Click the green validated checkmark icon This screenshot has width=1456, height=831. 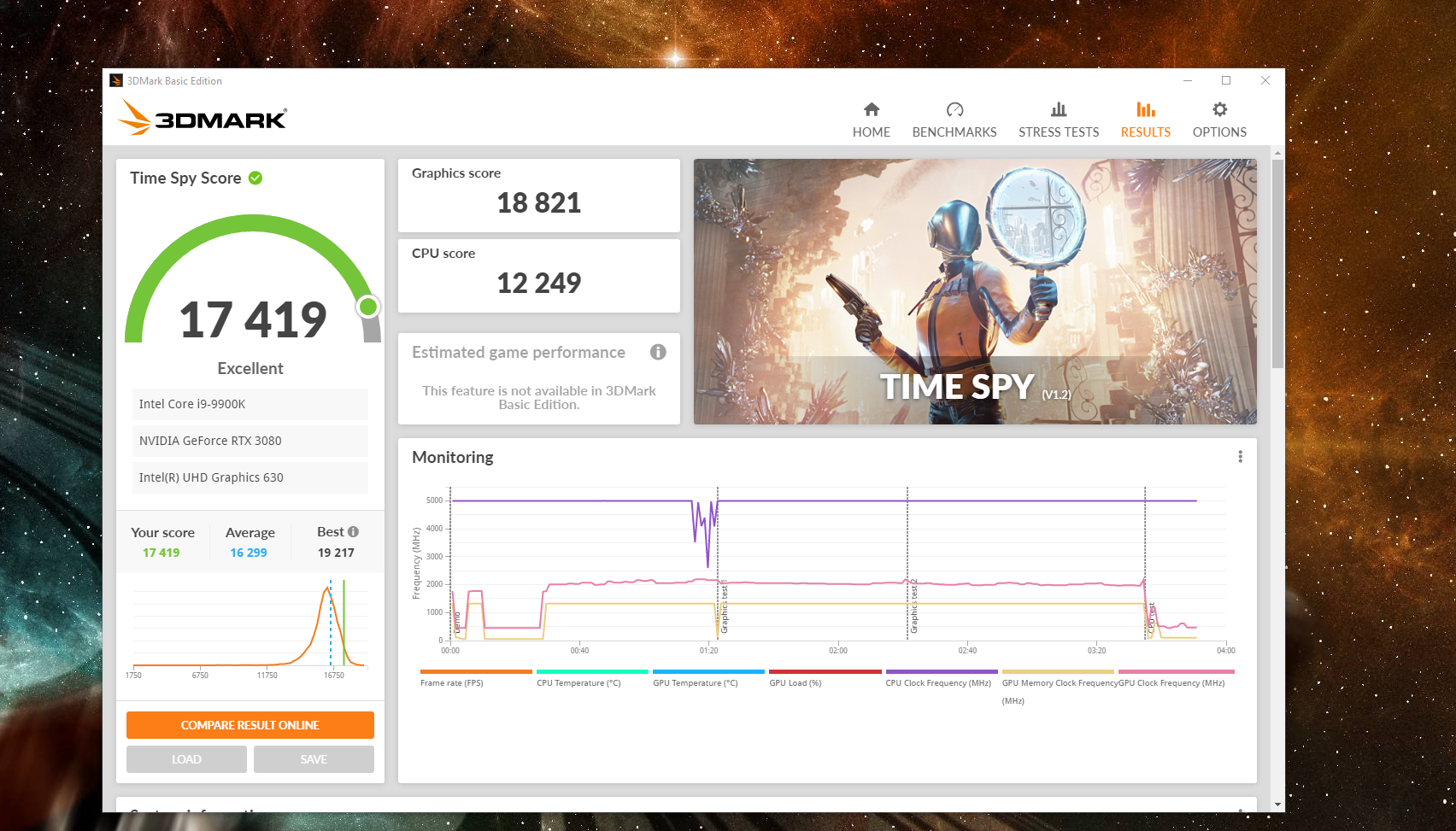pyautogui.click(x=255, y=178)
